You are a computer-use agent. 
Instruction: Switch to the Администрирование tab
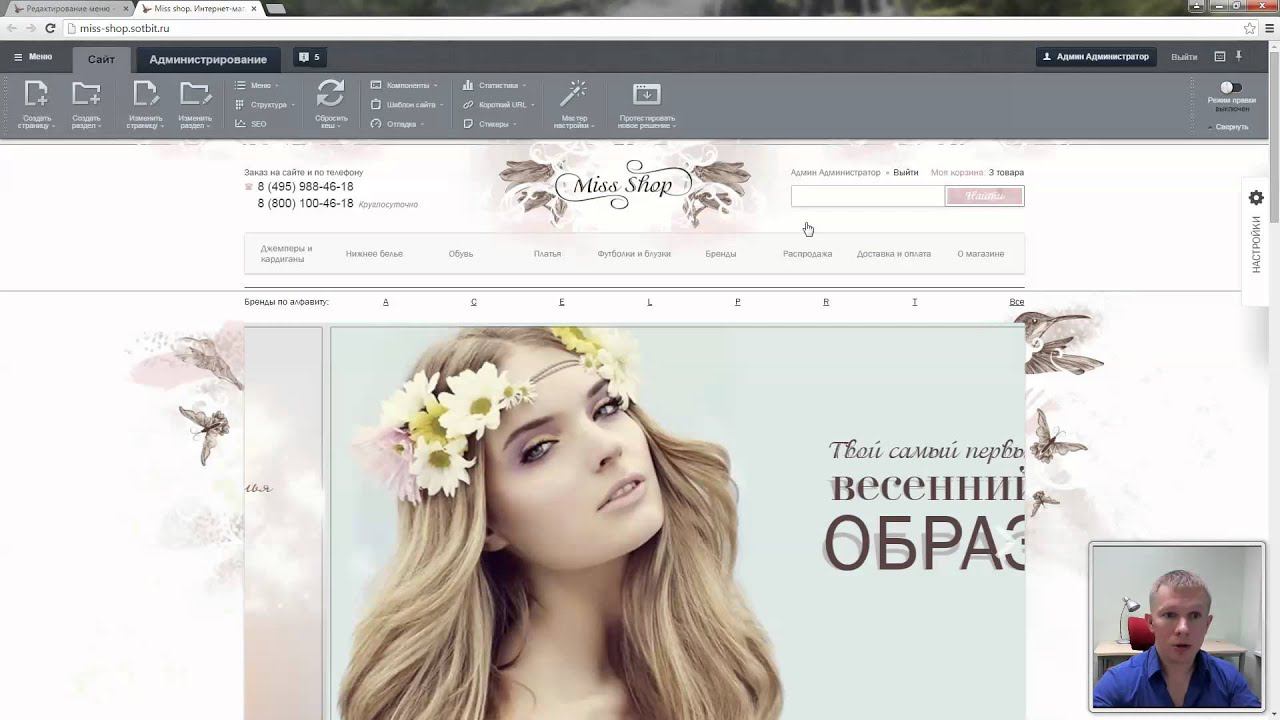(x=208, y=59)
